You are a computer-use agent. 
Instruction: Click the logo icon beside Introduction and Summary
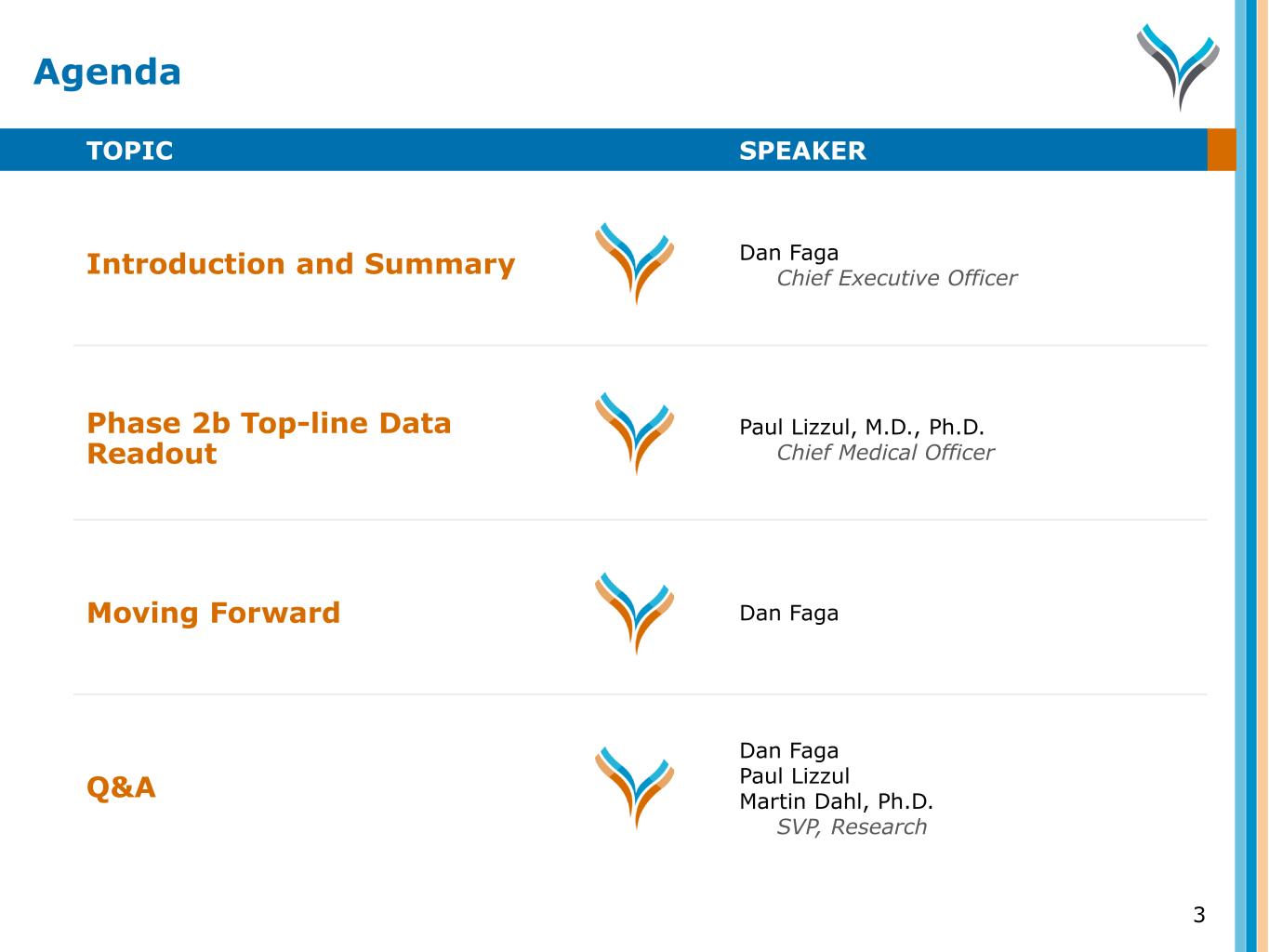634,263
